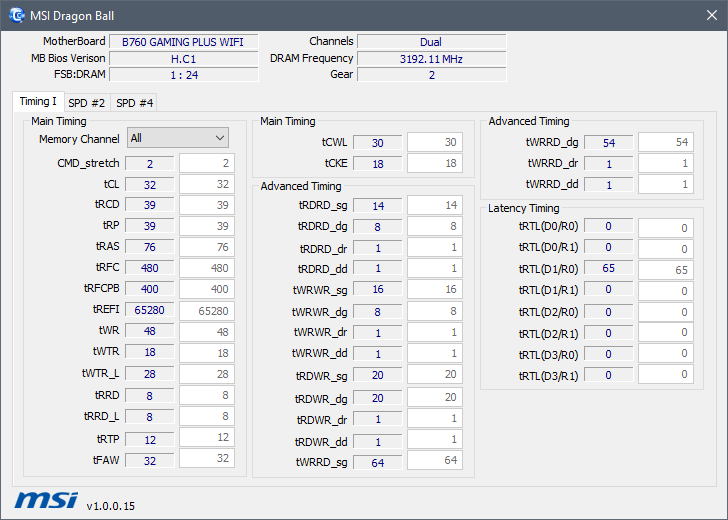Click the tCWL editable input field
The image size is (728, 520).
click(x=435, y=142)
